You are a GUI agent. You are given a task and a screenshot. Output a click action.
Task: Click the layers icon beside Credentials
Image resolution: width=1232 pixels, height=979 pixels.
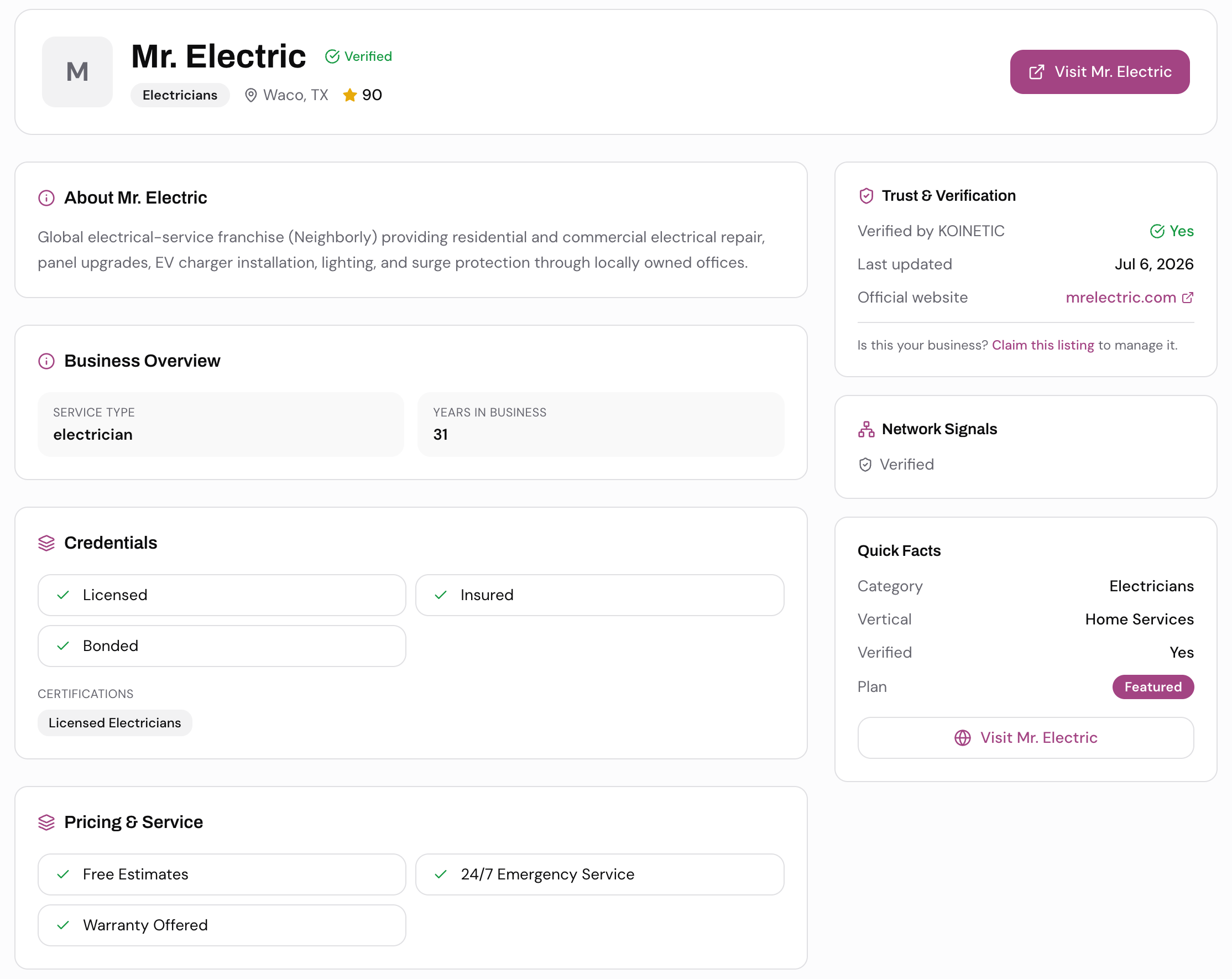tap(46, 543)
